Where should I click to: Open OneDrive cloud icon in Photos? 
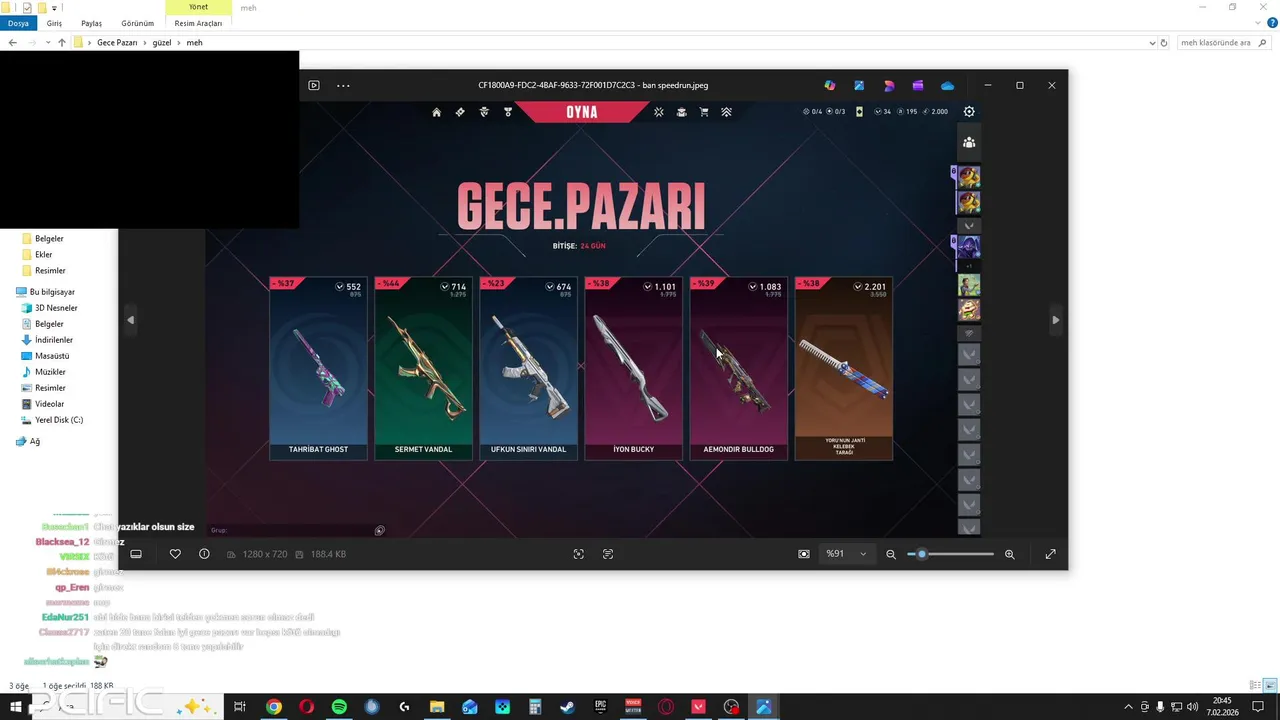(x=947, y=85)
